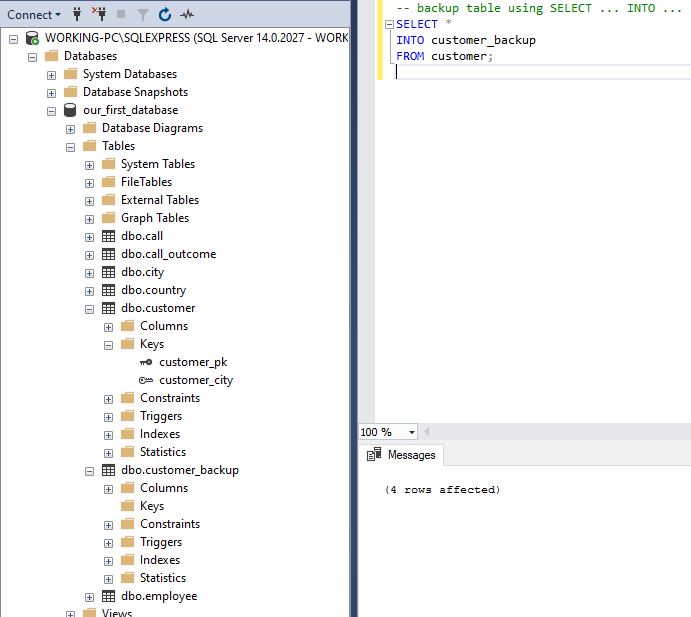The width and height of the screenshot is (691, 617).
Task: Click the Activity Monitor pulse icon
Action: 187,15
